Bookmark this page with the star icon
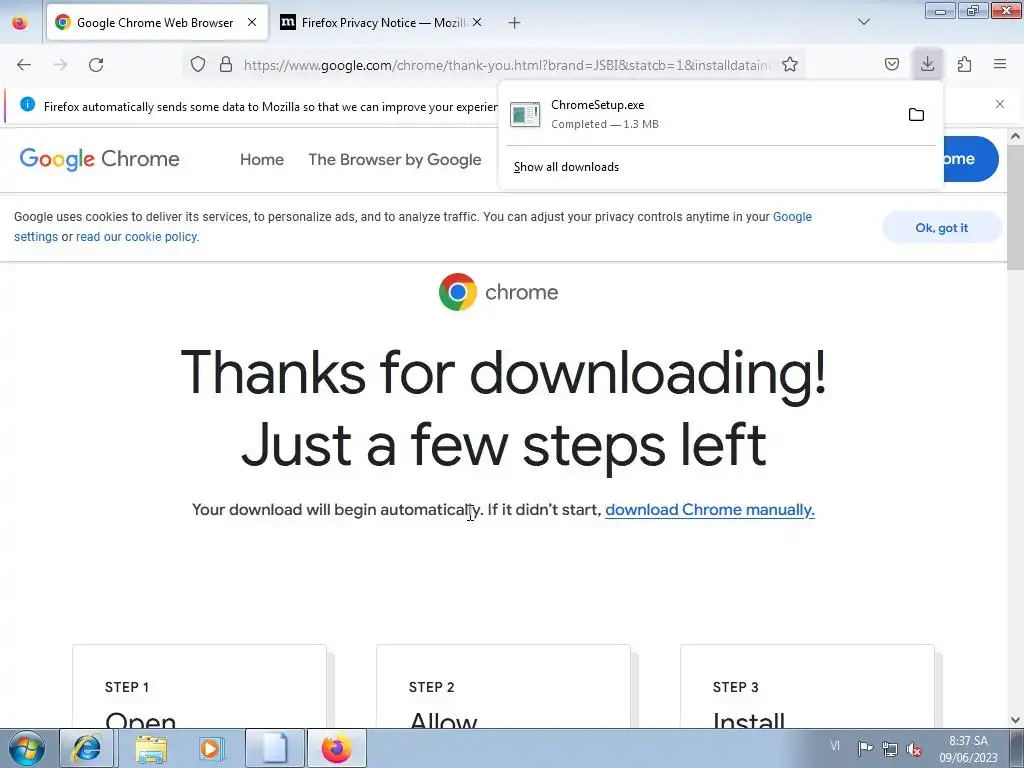 790,64
